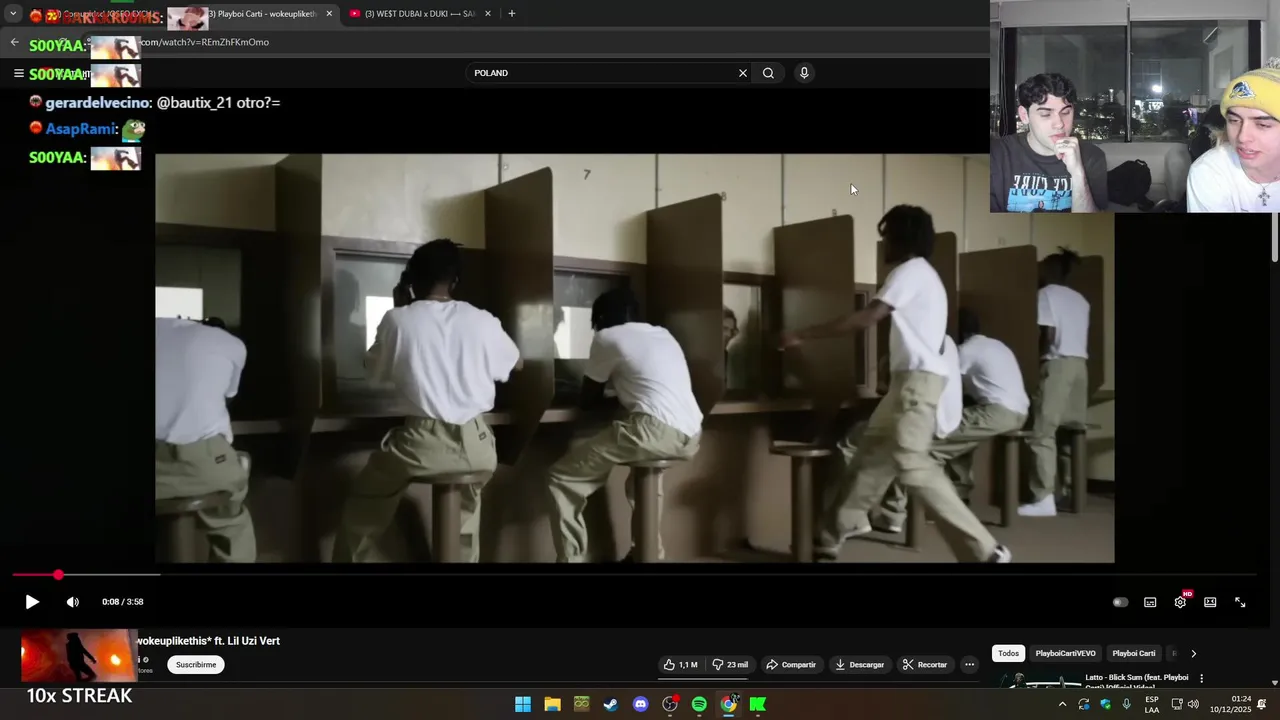The height and width of the screenshot is (720, 1280).
Task: Like the video showing 1,1 M
Action: tap(680, 665)
